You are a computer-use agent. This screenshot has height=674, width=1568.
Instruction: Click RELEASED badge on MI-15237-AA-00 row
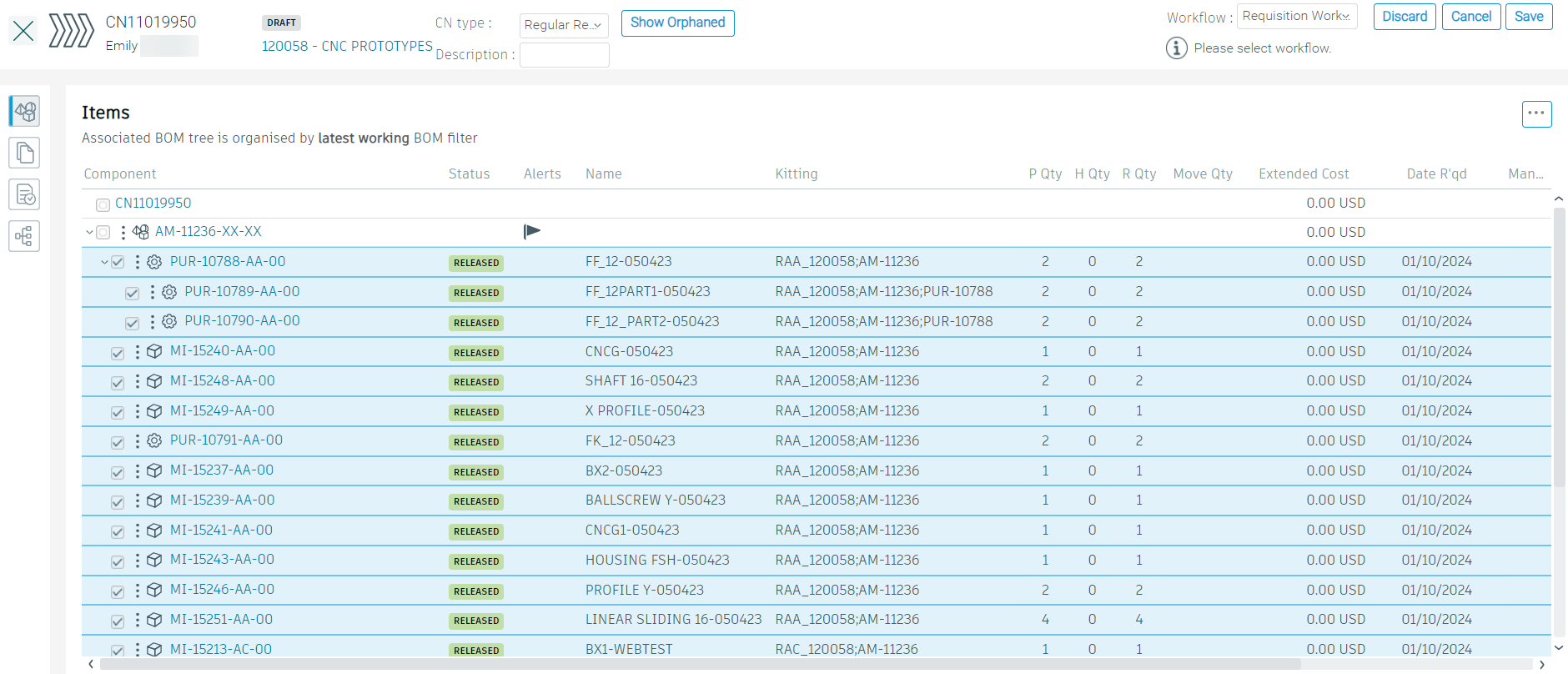(x=476, y=472)
